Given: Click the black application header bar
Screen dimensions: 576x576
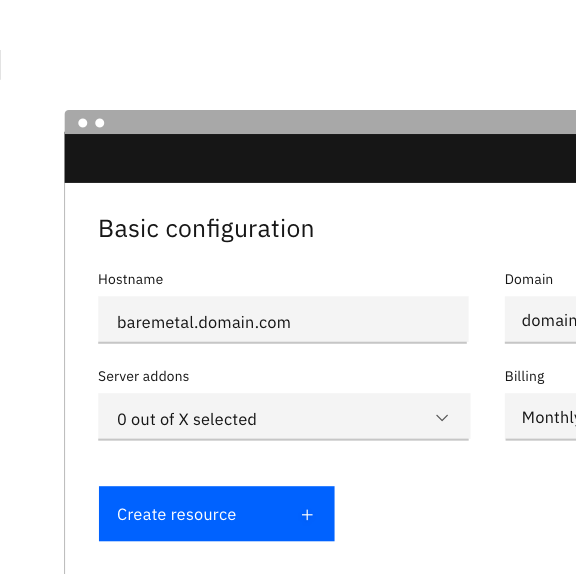Looking at the screenshot, I should point(320,158).
